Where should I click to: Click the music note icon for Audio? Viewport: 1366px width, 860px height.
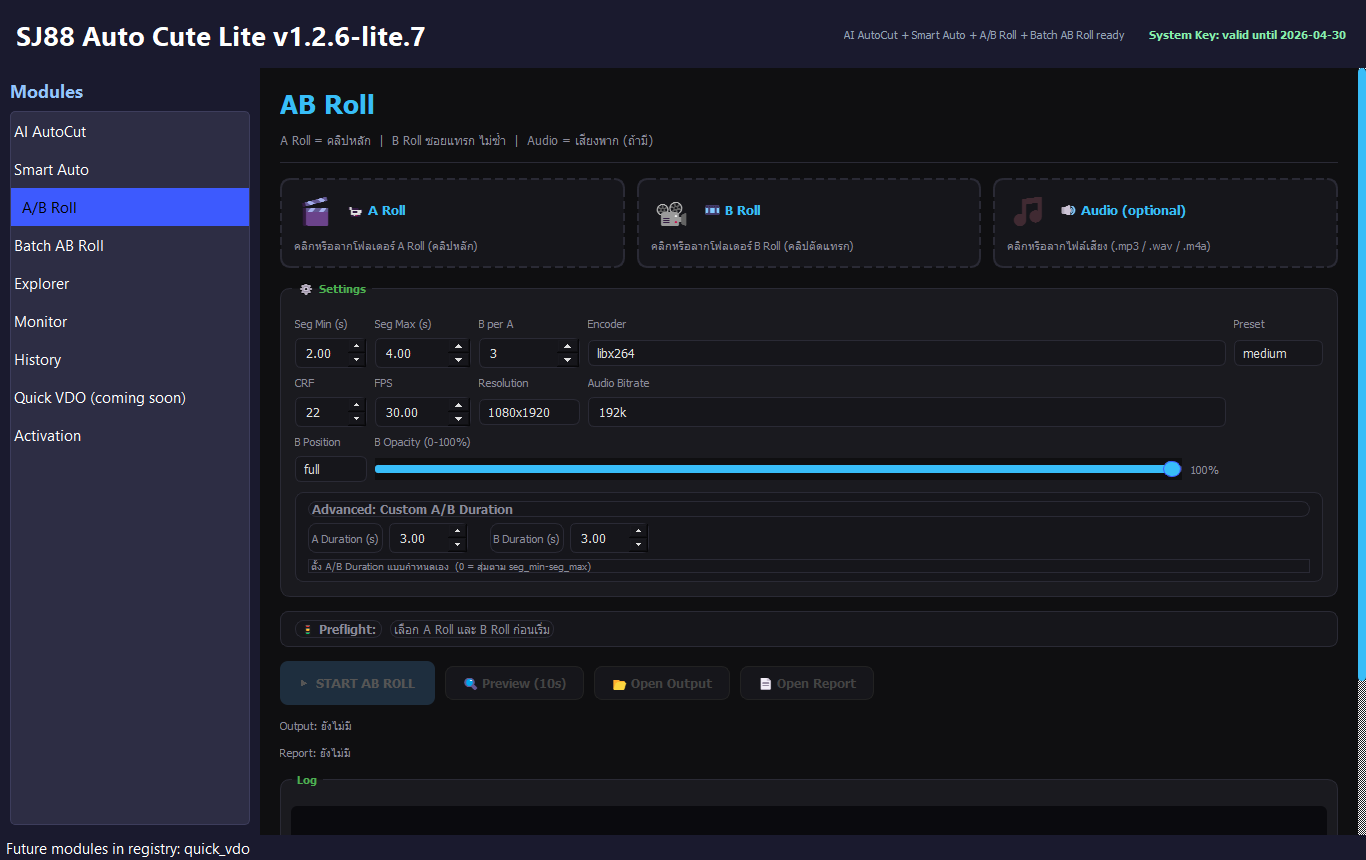click(x=1027, y=211)
